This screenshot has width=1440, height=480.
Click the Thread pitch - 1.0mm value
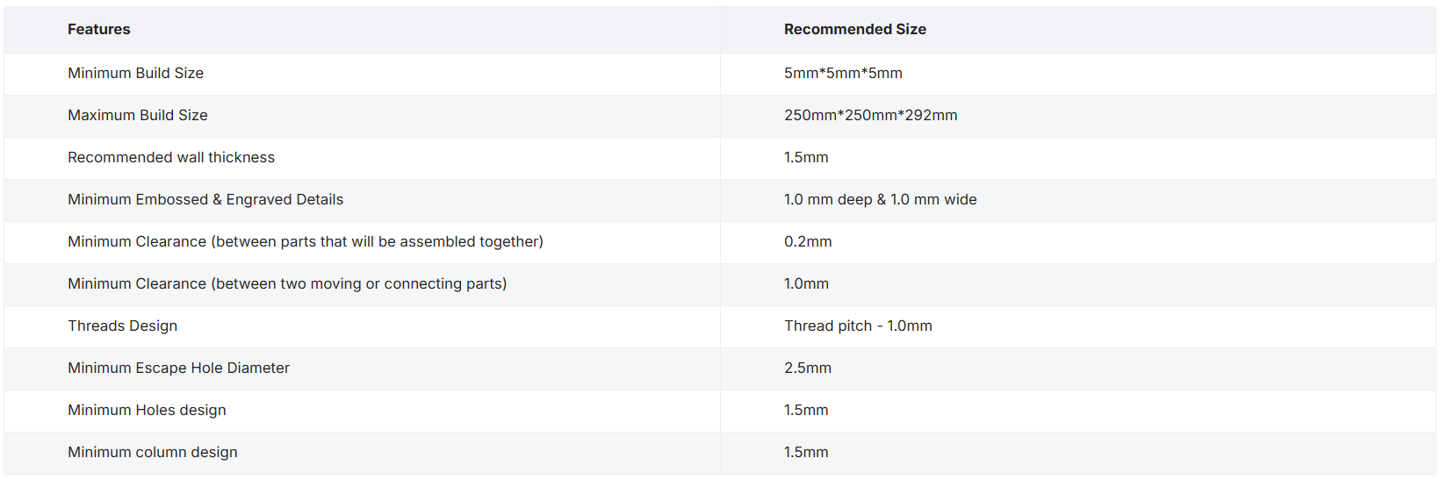point(858,325)
